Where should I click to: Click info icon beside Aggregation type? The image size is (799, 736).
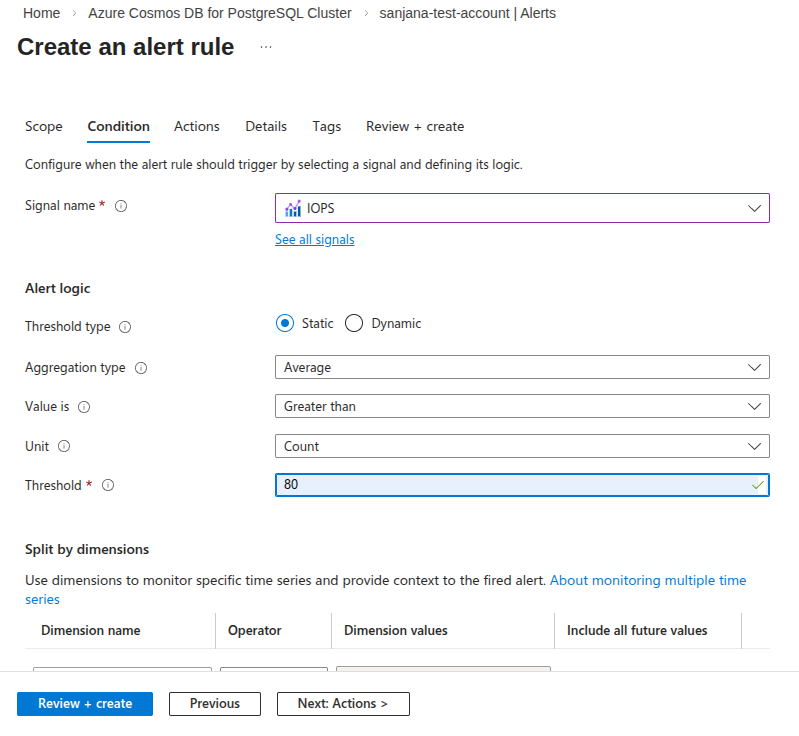pos(141,368)
